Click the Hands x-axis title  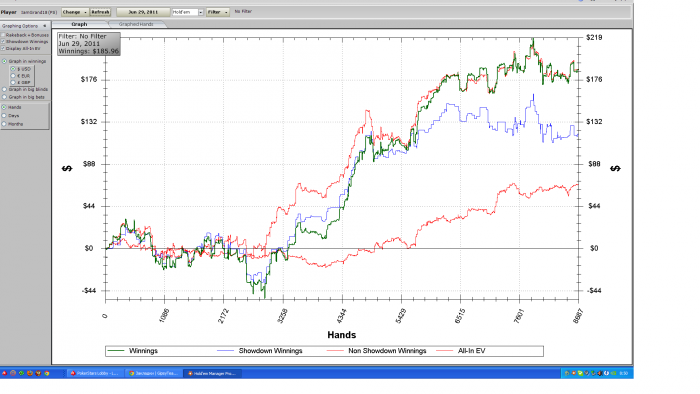(x=342, y=335)
